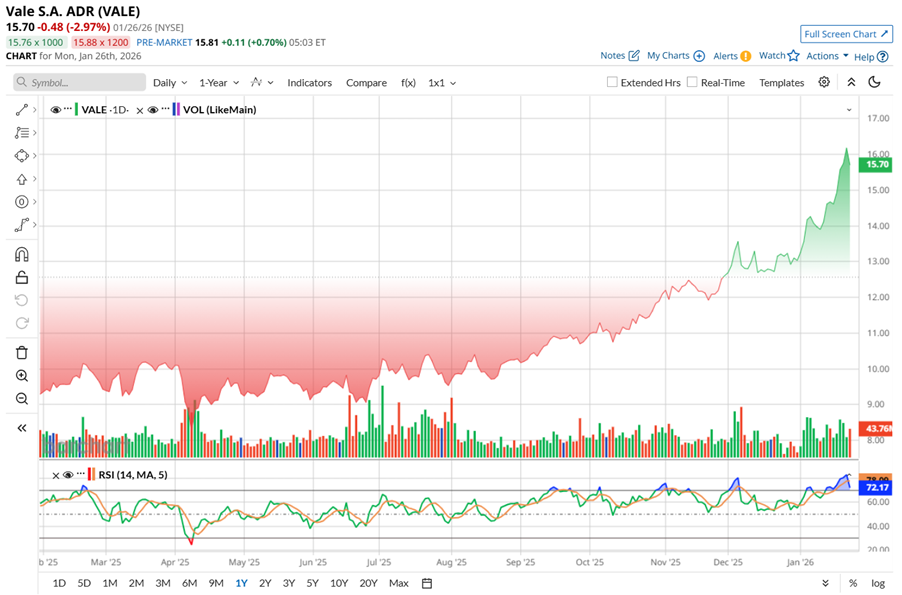Click the VOL blue-purple color swatch
Image resolution: width=902 pixels, height=595 pixels.
pos(176,109)
